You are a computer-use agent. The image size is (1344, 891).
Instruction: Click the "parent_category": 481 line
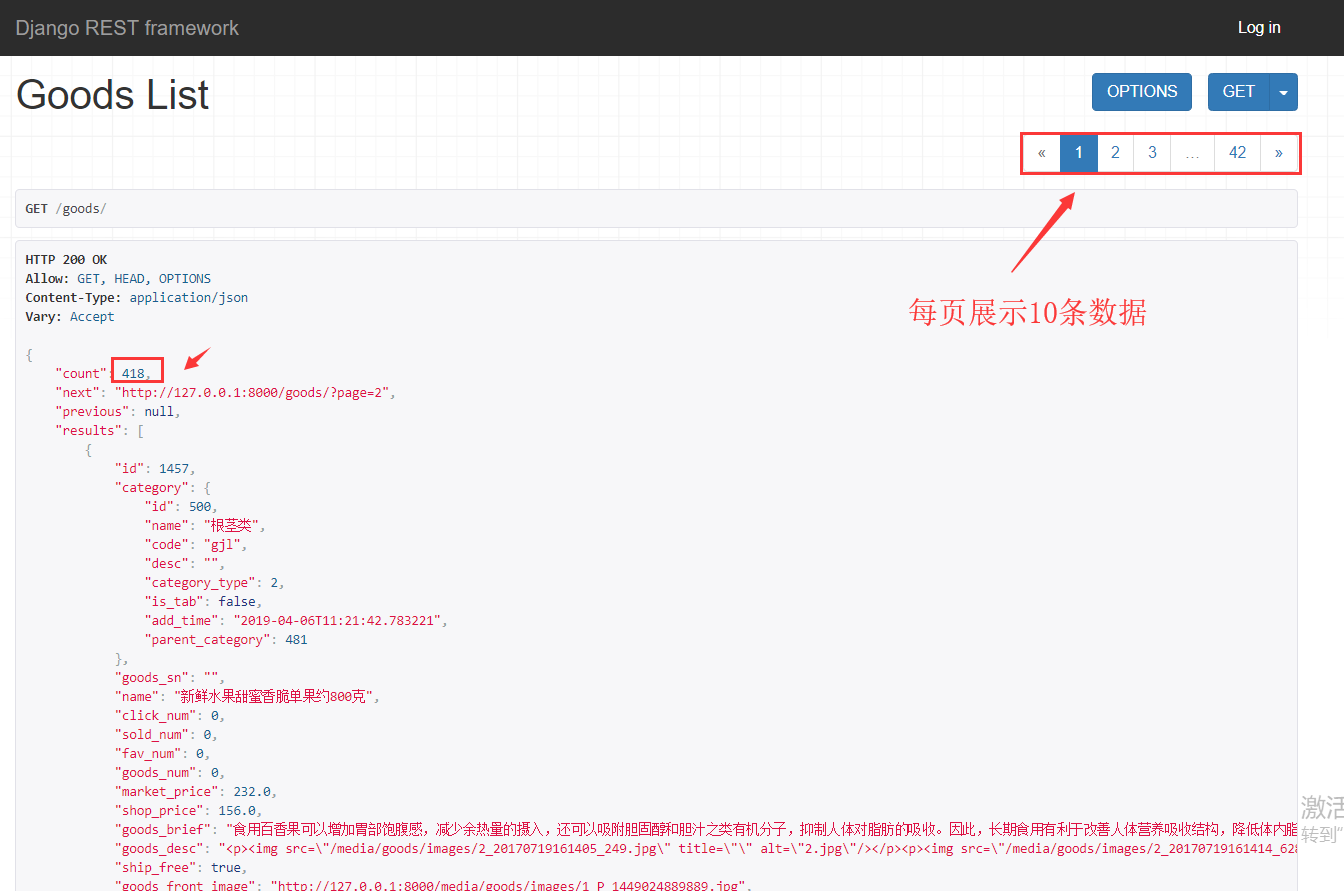point(226,639)
